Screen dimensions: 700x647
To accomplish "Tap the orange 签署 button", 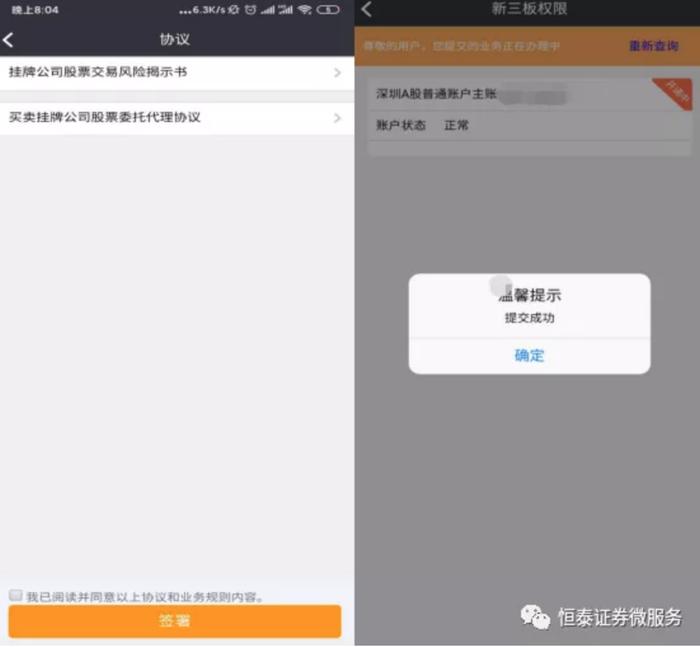I will pos(175,621).
